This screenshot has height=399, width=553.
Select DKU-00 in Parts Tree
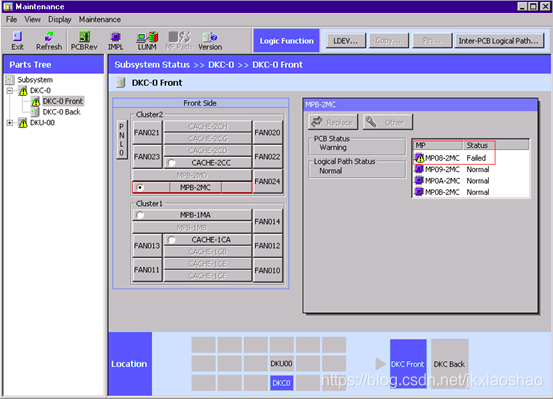tap(42, 123)
